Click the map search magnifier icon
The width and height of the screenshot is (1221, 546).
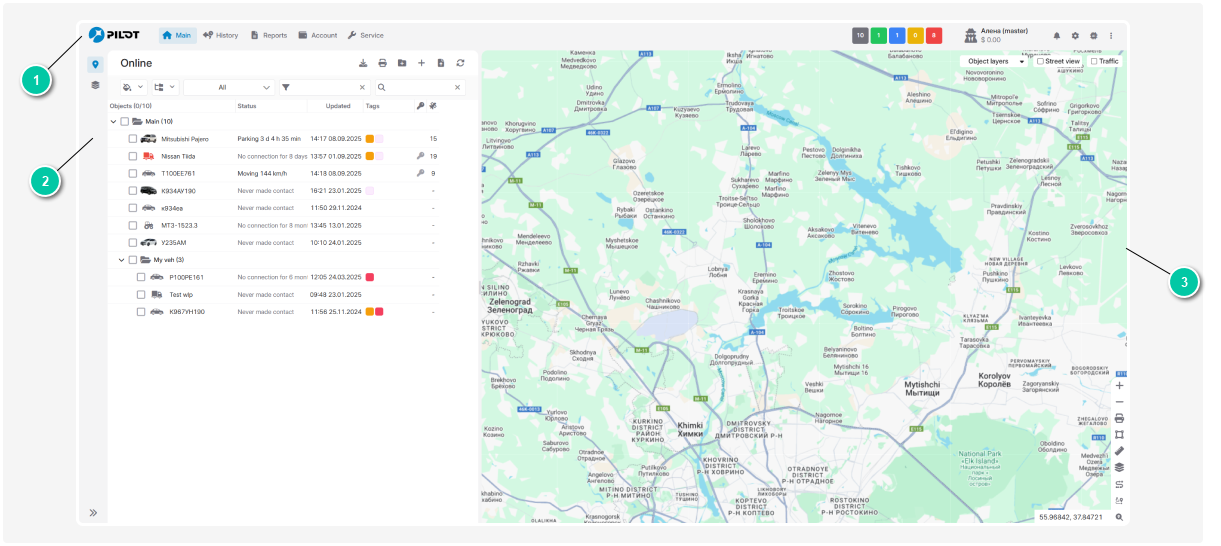(x=1119, y=517)
